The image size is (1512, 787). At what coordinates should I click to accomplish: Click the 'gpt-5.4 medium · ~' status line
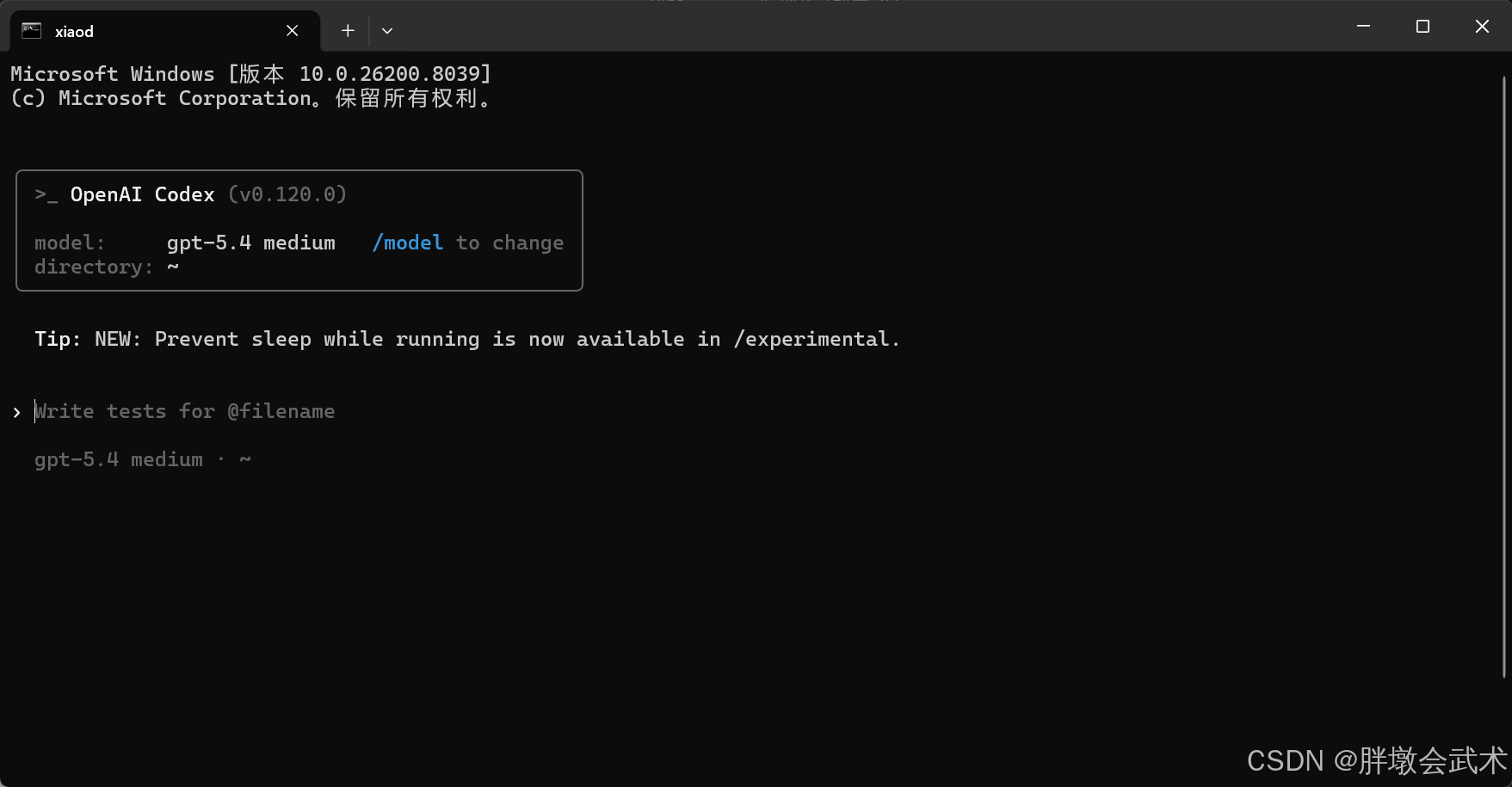point(143,459)
